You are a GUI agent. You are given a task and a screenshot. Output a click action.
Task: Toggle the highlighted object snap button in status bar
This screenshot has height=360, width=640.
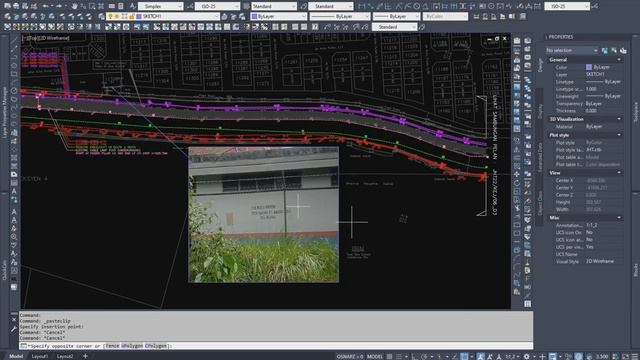pyautogui.click(x=464, y=356)
